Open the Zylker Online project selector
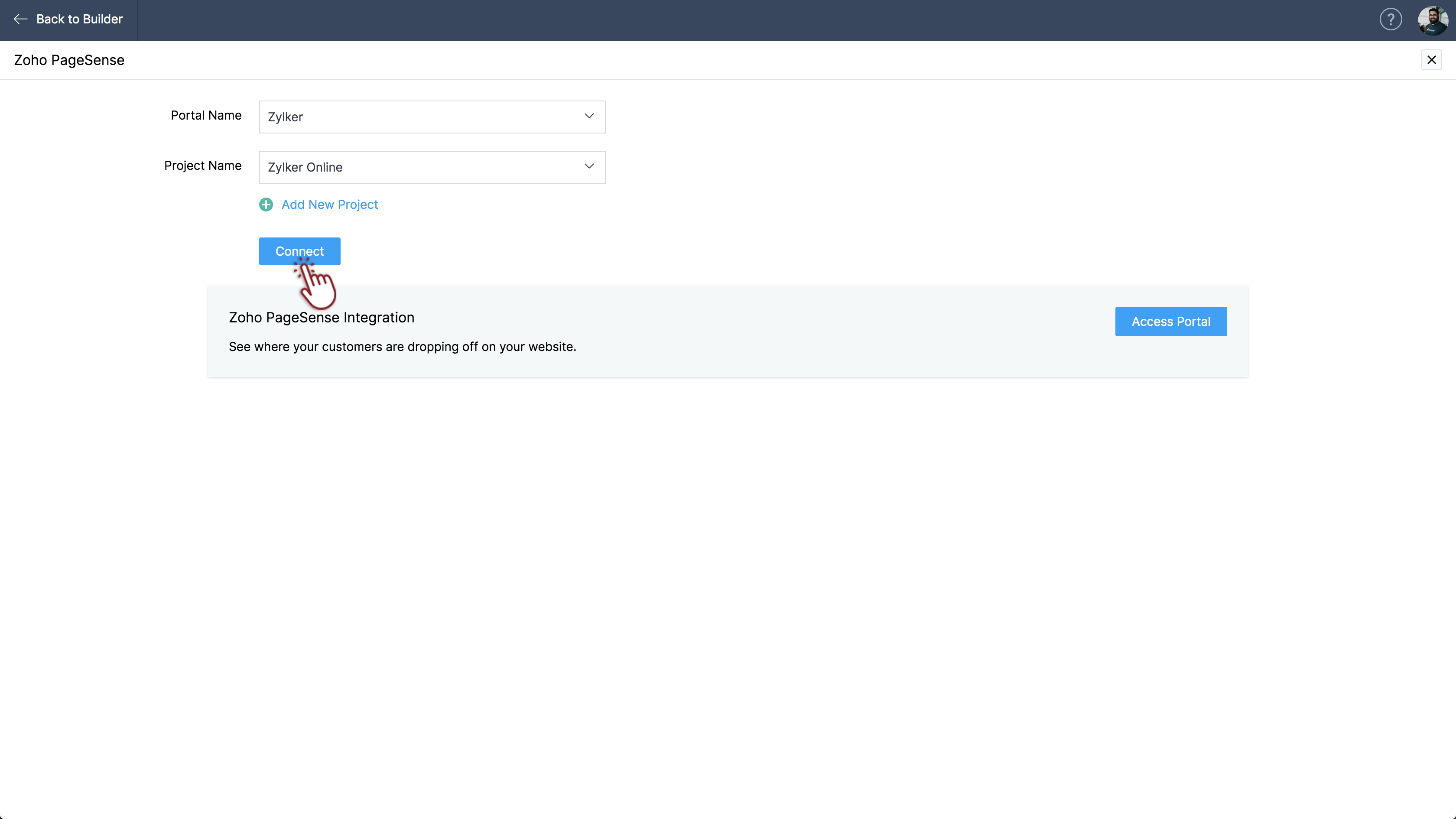Viewport: 1456px width, 819px height. [418, 167]
